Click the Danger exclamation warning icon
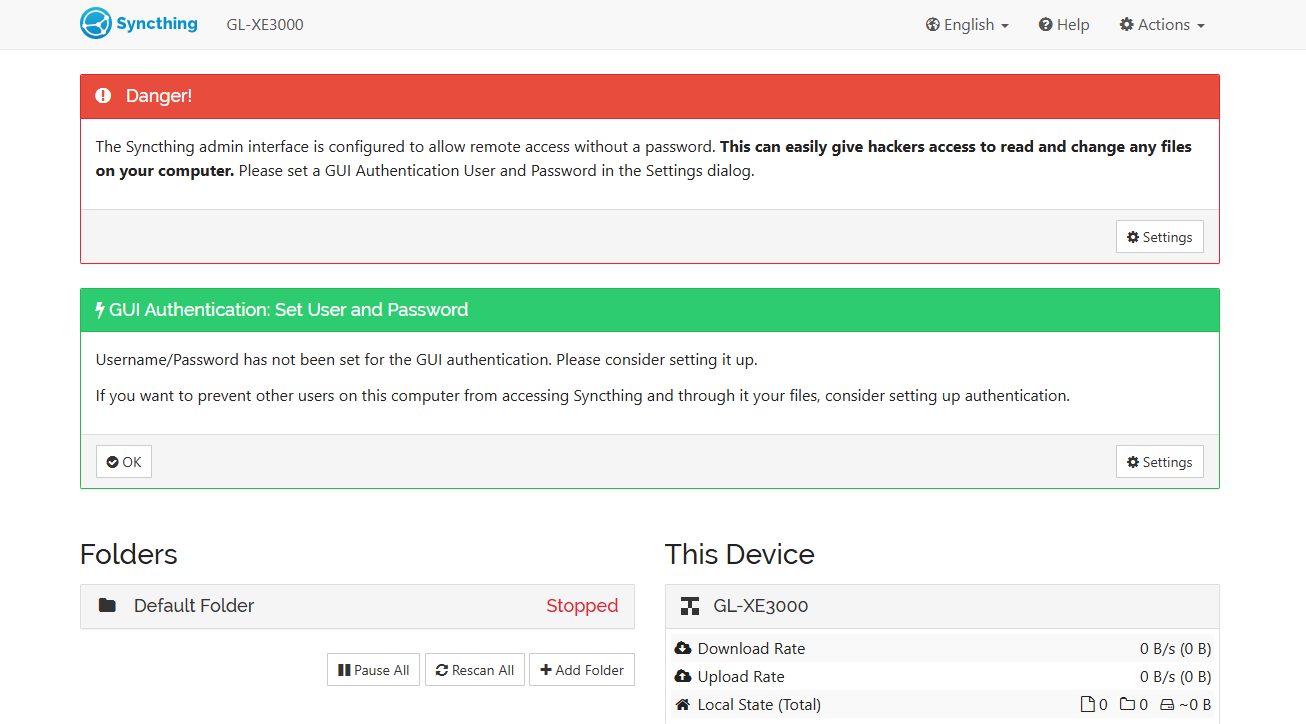1306x724 pixels. pyautogui.click(x=103, y=96)
